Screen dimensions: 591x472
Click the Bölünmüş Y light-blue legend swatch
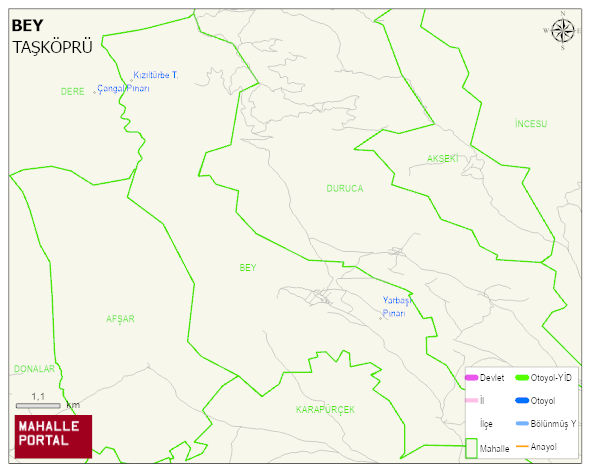522,423
